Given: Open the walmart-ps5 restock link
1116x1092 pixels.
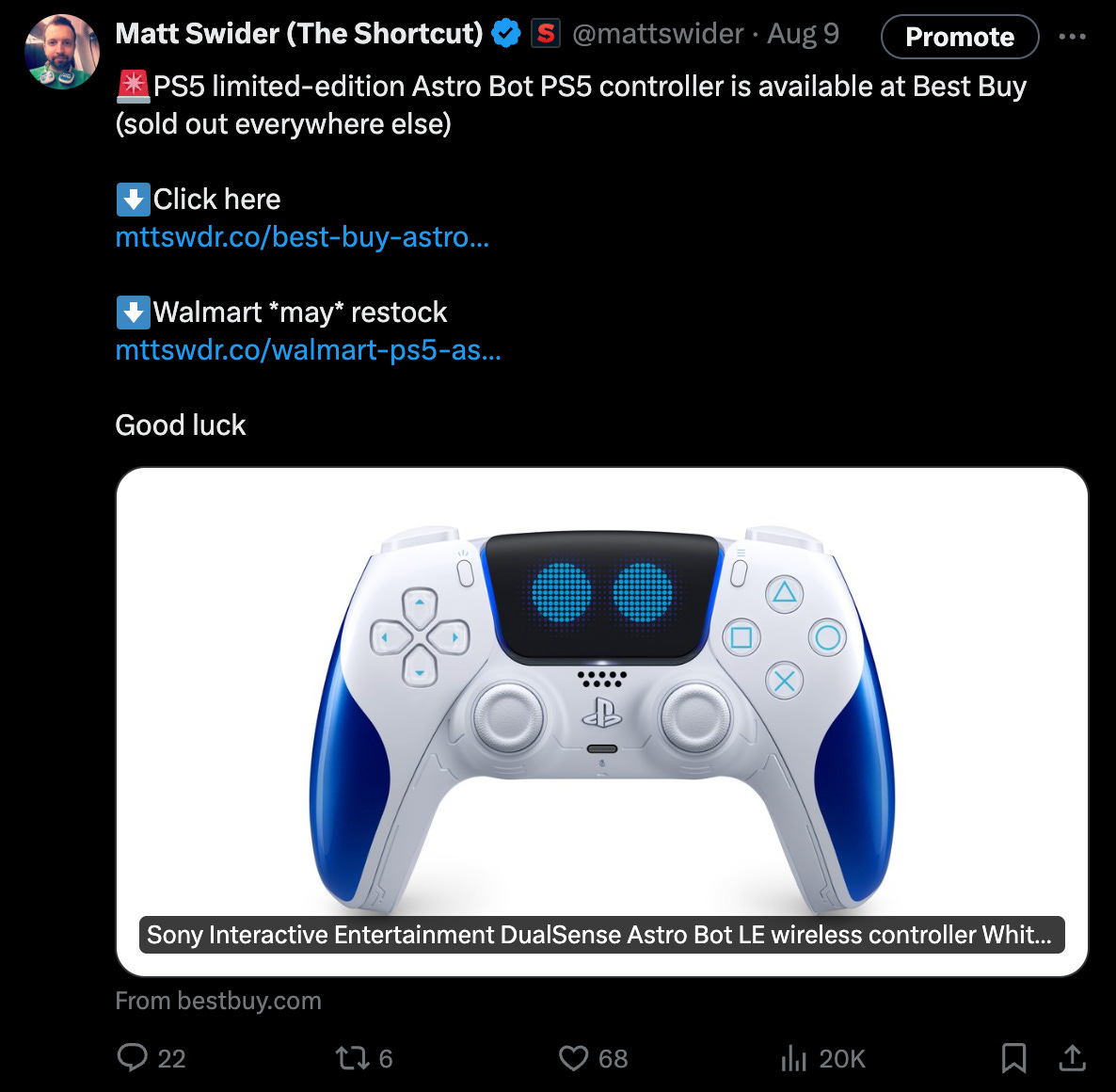Looking at the screenshot, I should click(308, 350).
